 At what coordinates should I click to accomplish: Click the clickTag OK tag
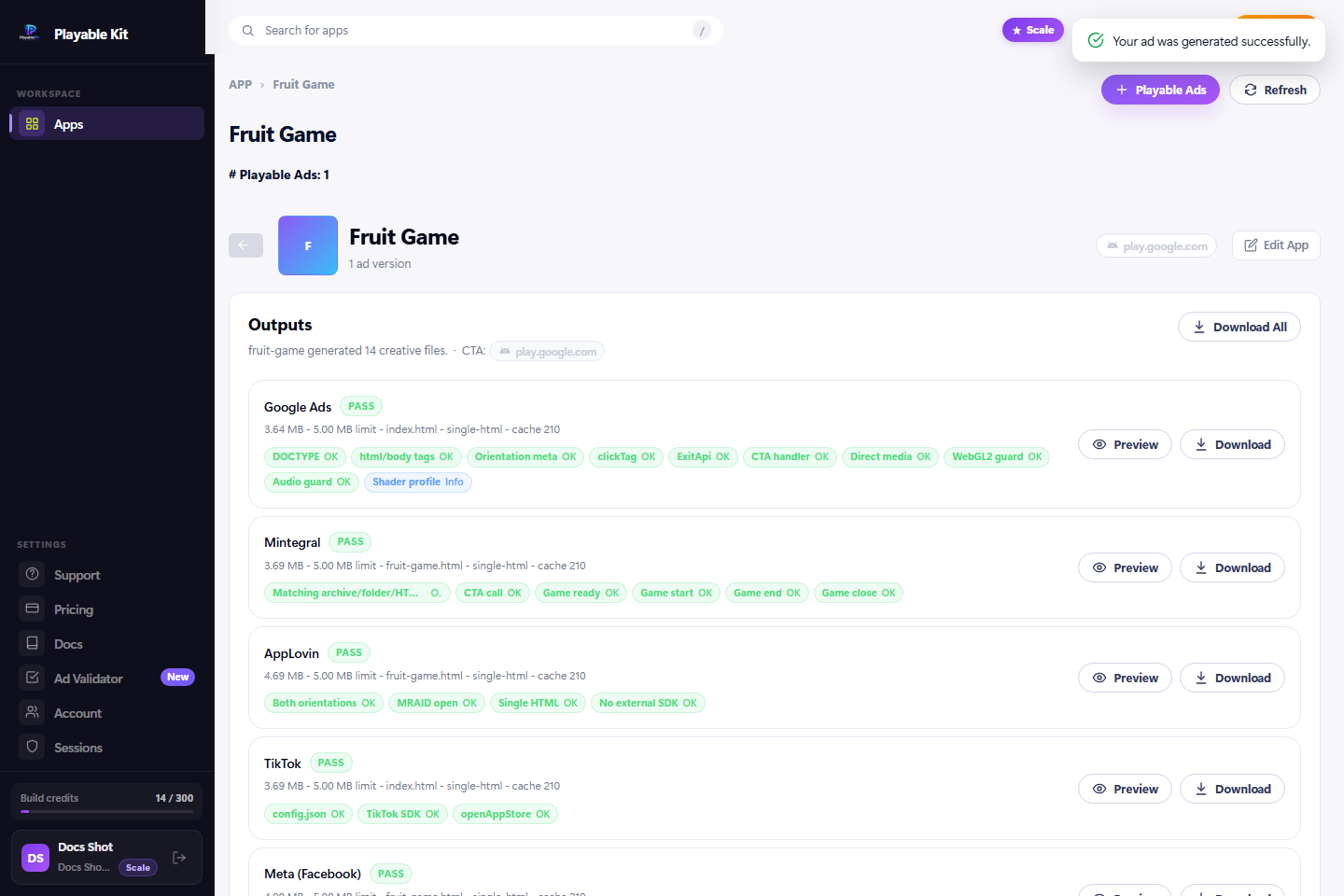click(626, 456)
